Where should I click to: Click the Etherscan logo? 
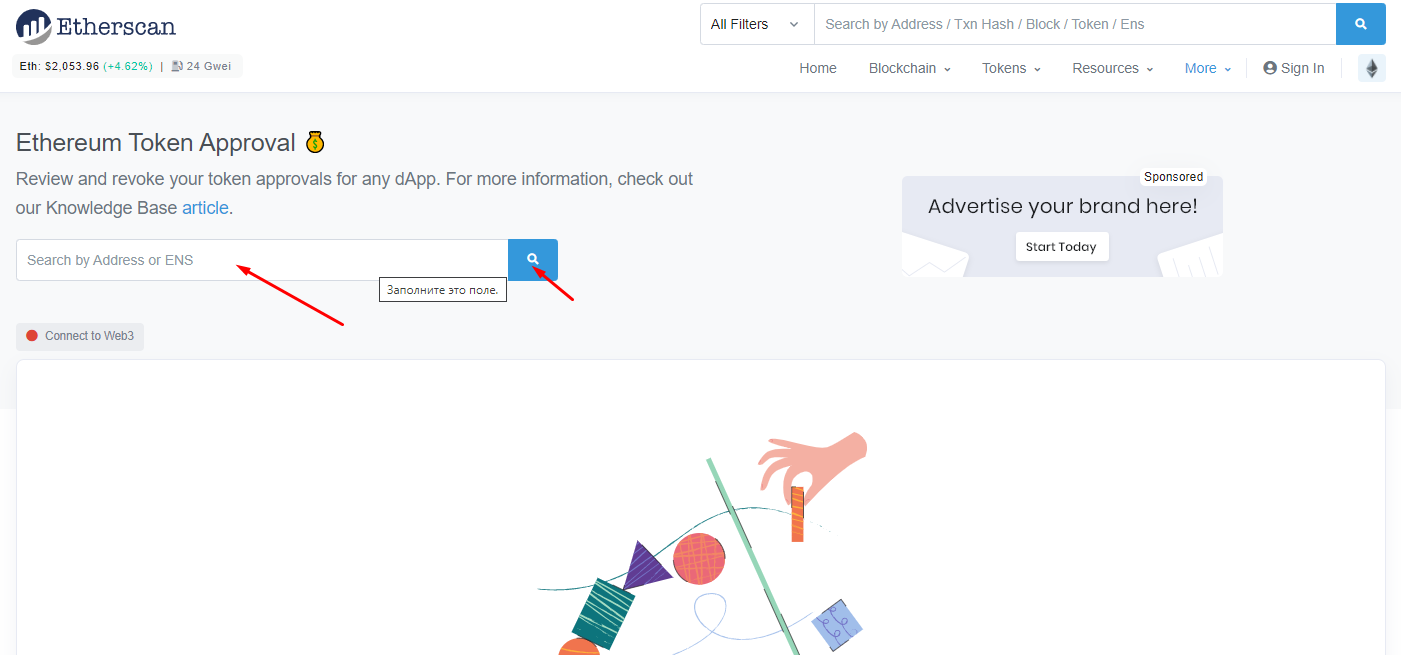tap(96, 26)
